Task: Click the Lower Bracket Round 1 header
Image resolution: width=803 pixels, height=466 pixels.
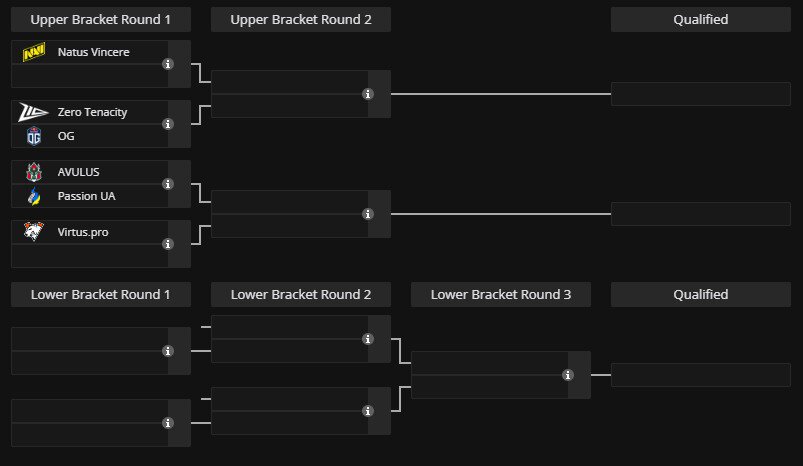Action: coord(100,294)
